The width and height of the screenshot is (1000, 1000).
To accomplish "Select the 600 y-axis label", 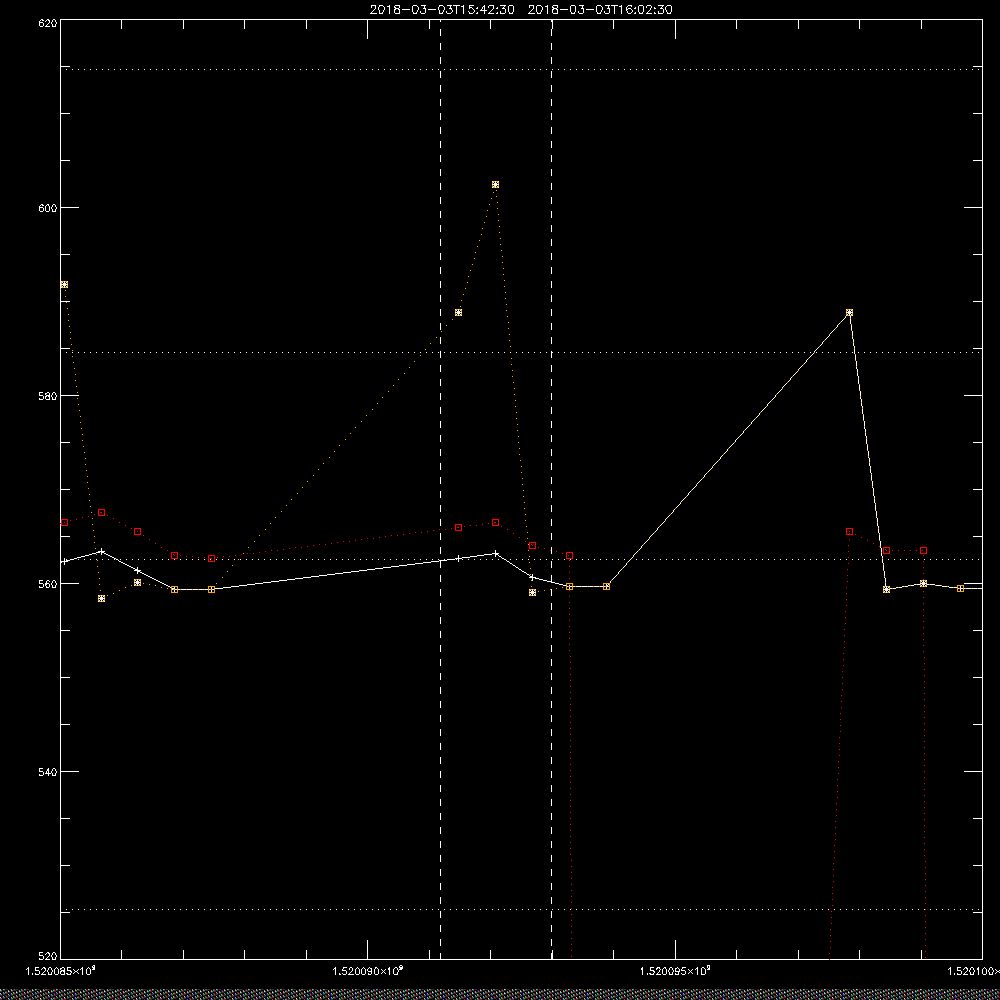I will coord(47,208).
